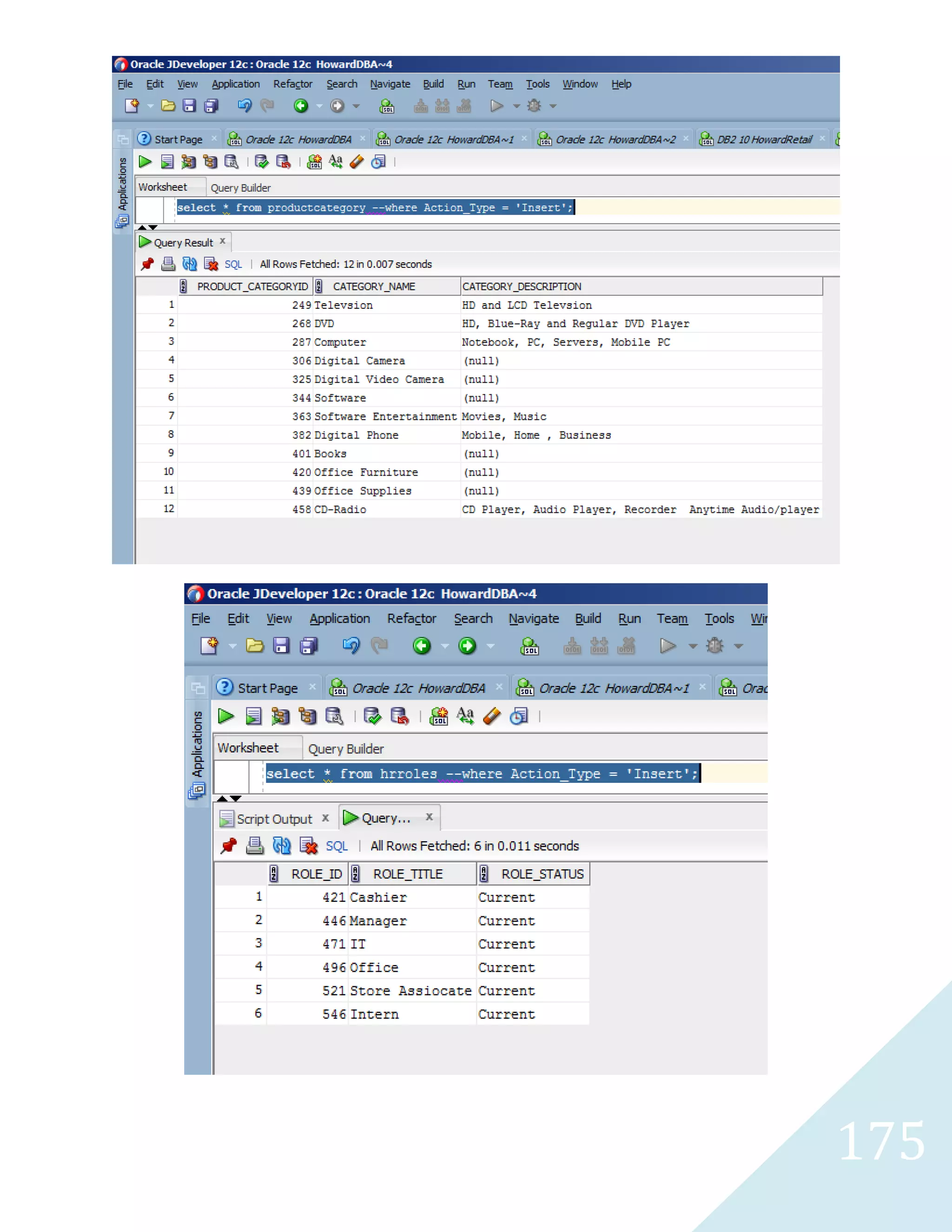Click SQL editor line in lower worksheet

tap(516, 774)
